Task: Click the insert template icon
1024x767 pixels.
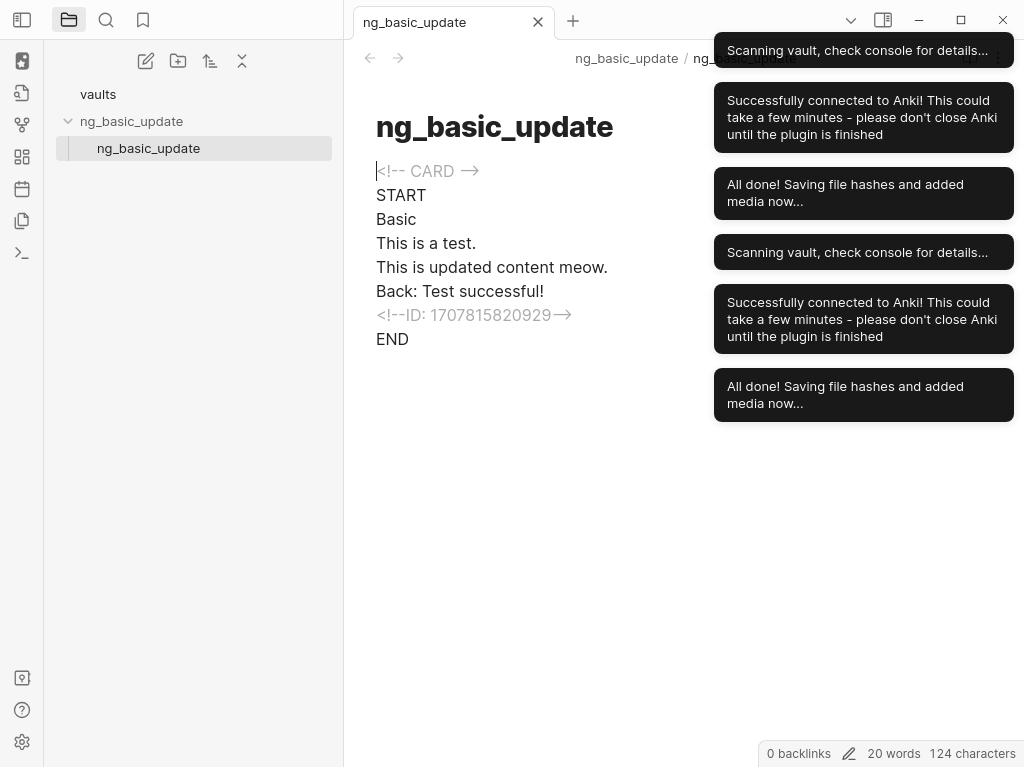Action: pyautogui.click(x=22, y=221)
